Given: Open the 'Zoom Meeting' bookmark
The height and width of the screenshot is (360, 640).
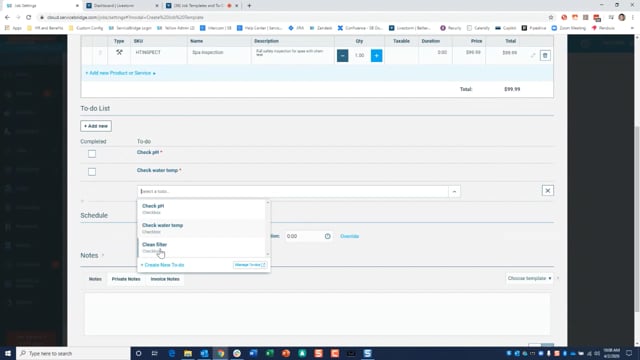Looking at the screenshot, I should pyautogui.click(x=569, y=28).
